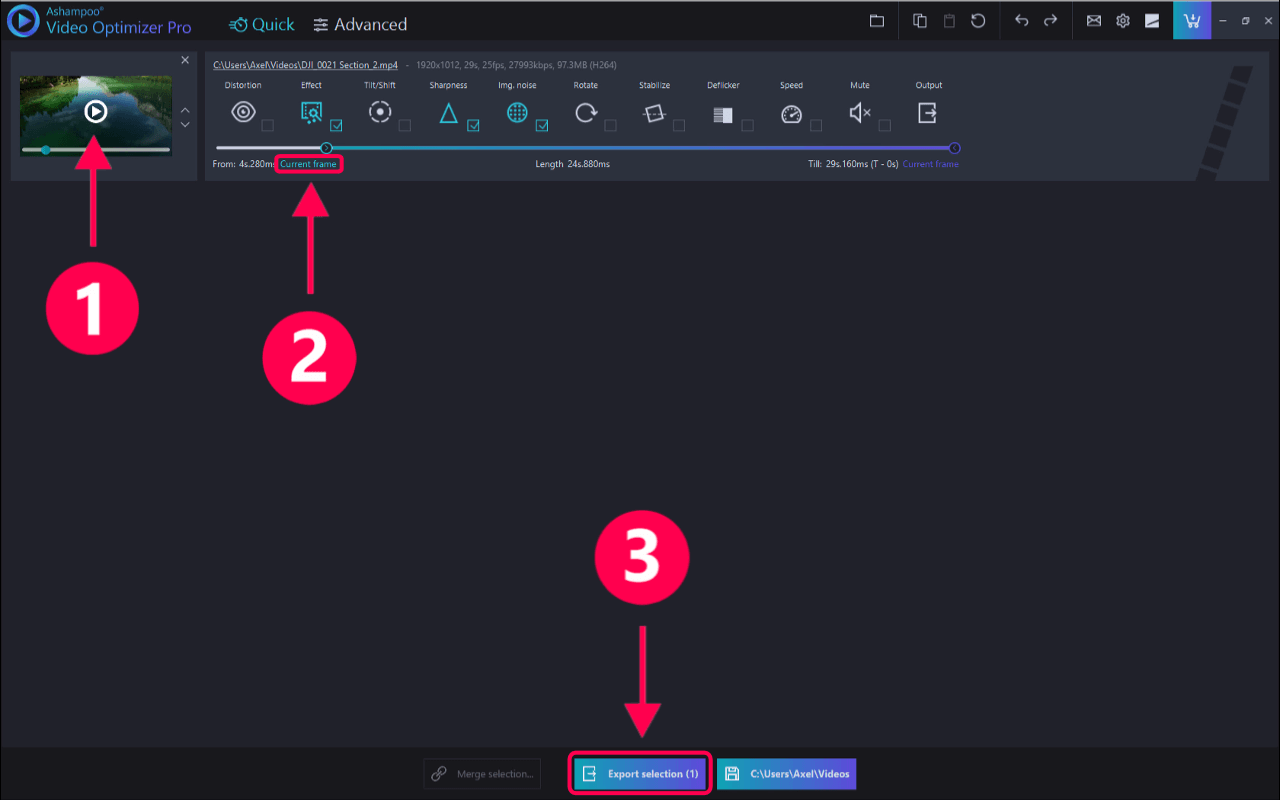Open the DJI_0021 Section_2.mp4 file path link
This screenshot has height=800, width=1280.
[x=305, y=65]
